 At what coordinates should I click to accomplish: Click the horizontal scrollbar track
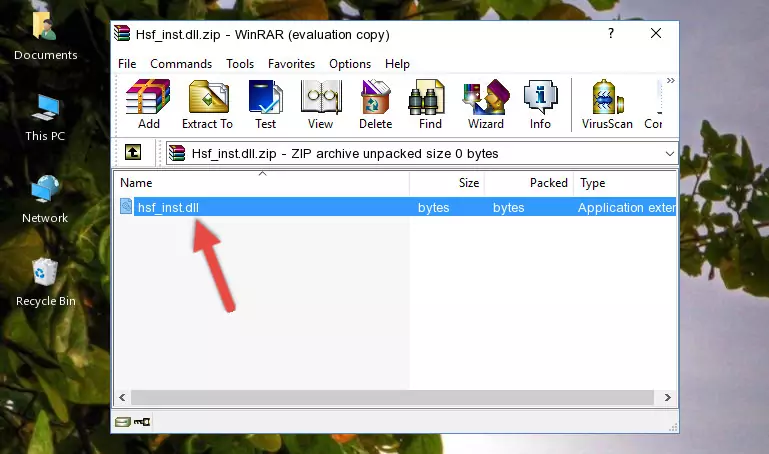coord(392,397)
